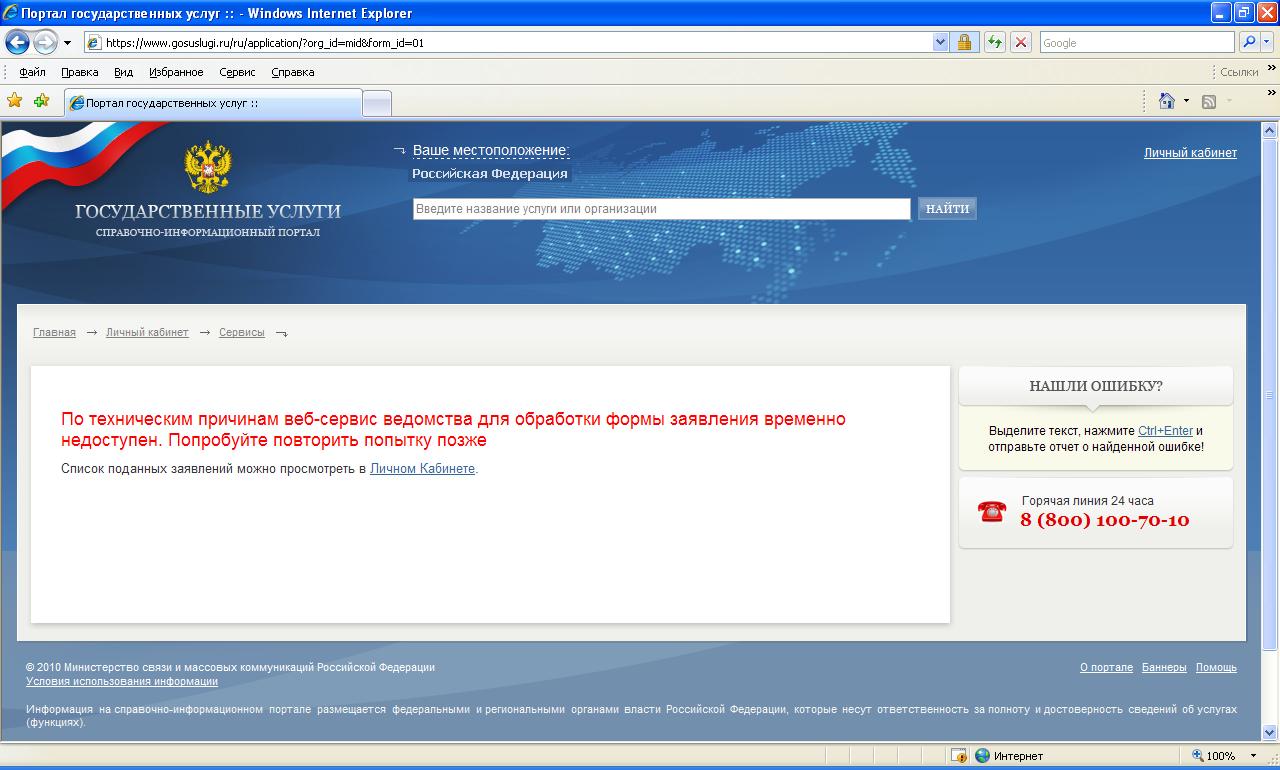
Task: Open a new blank tab
Action: 377,104
